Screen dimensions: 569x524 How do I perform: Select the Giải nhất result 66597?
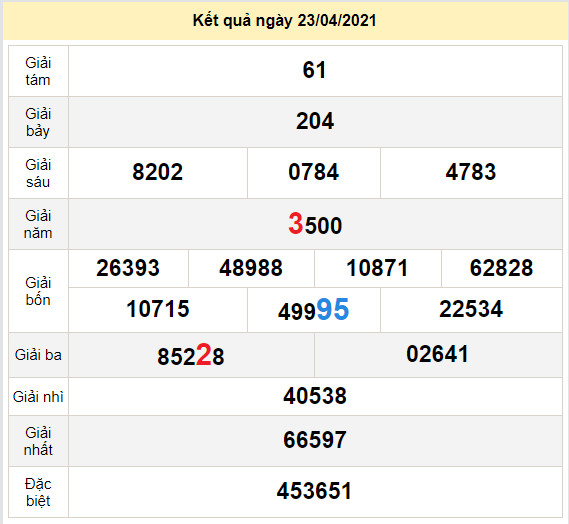coord(315,440)
